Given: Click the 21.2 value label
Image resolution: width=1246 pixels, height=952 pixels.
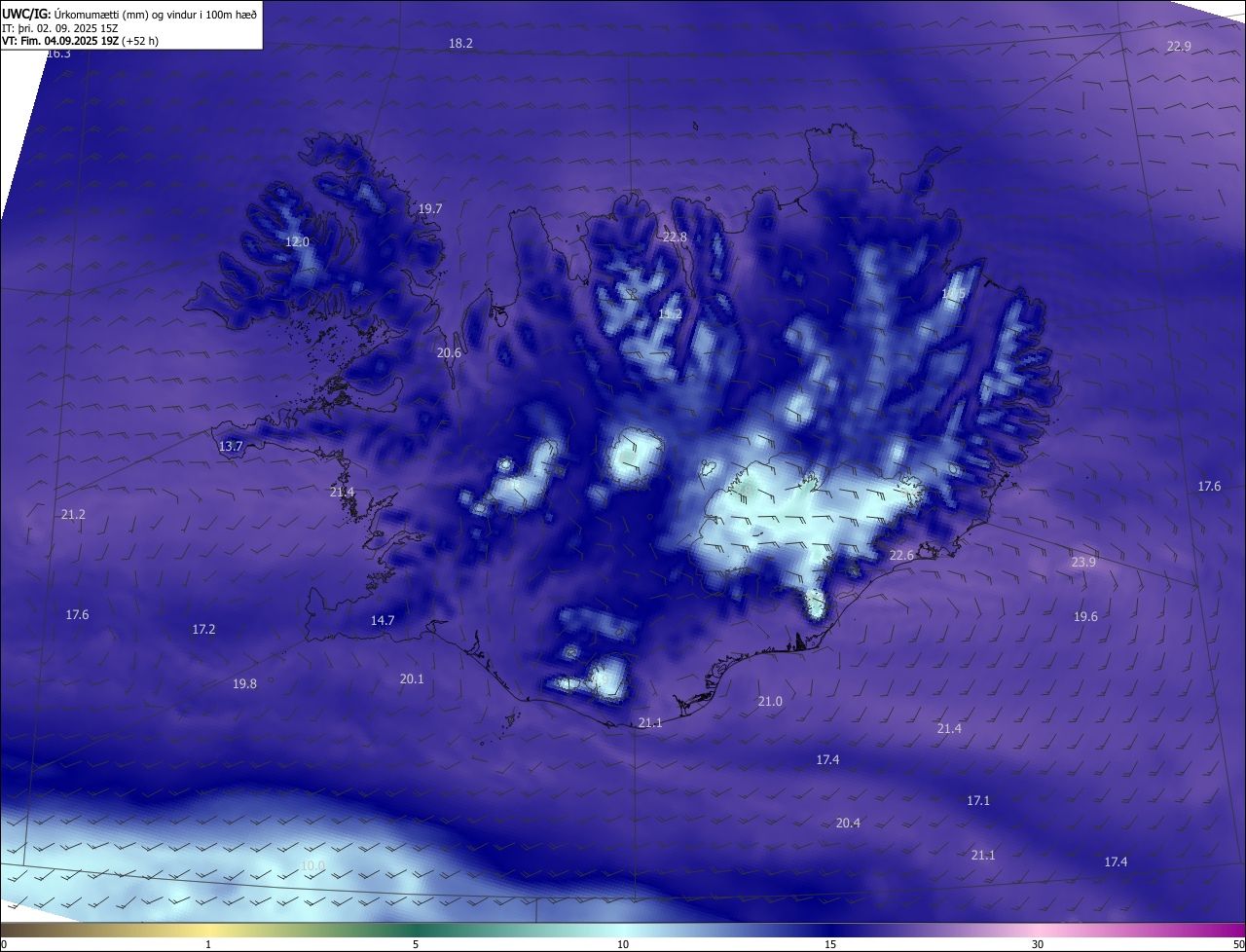Looking at the screenshot, I should click(x=73, y=515).
